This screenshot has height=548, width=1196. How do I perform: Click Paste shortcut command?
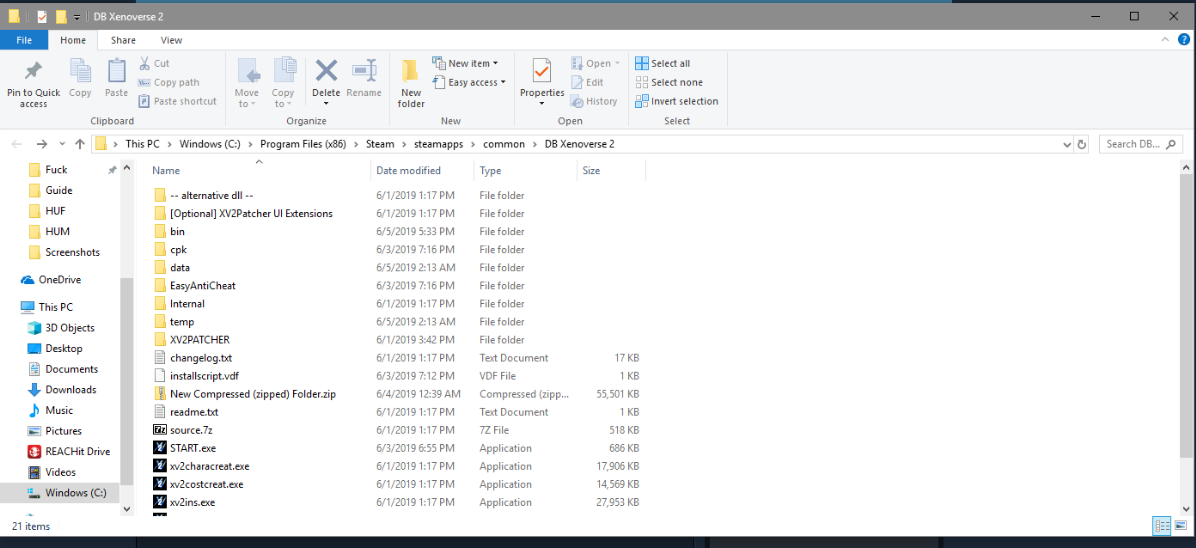point(178,101)
